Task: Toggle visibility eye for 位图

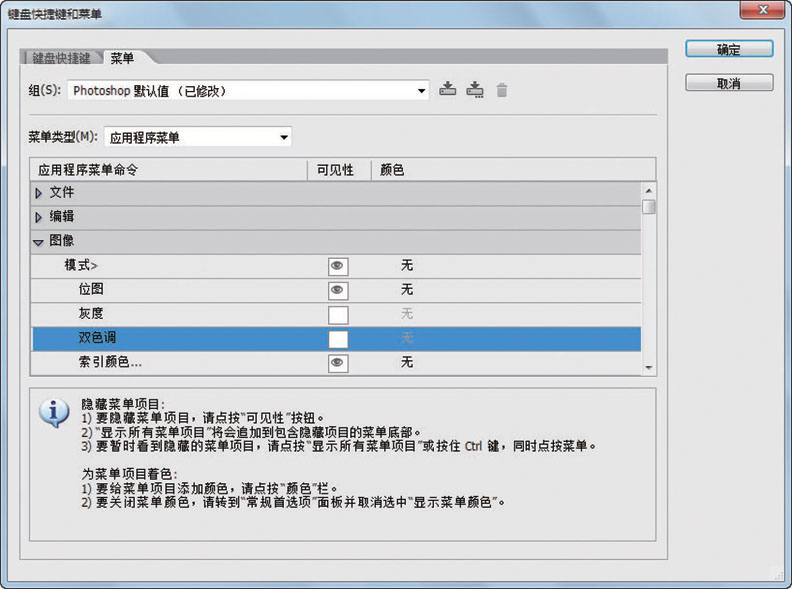Action: [338, 290]
